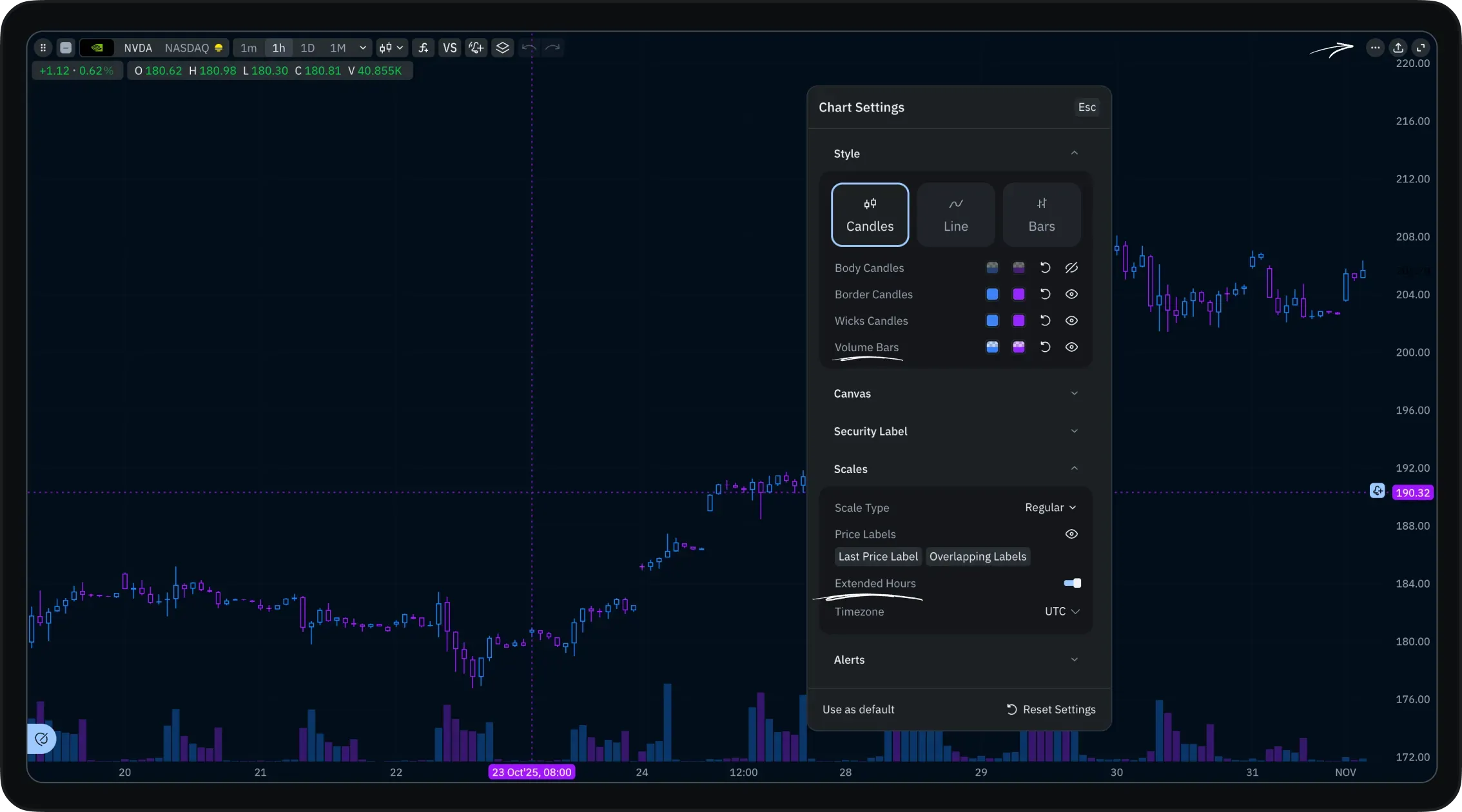
Task: Open the Timezone UTC dropdown
Action: click(1062, 612)
